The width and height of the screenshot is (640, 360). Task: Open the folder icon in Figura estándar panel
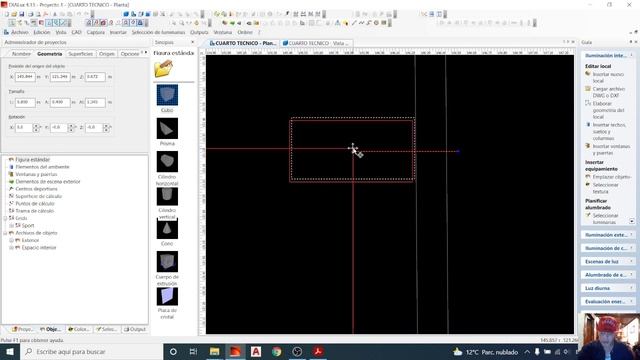point(163,69)
